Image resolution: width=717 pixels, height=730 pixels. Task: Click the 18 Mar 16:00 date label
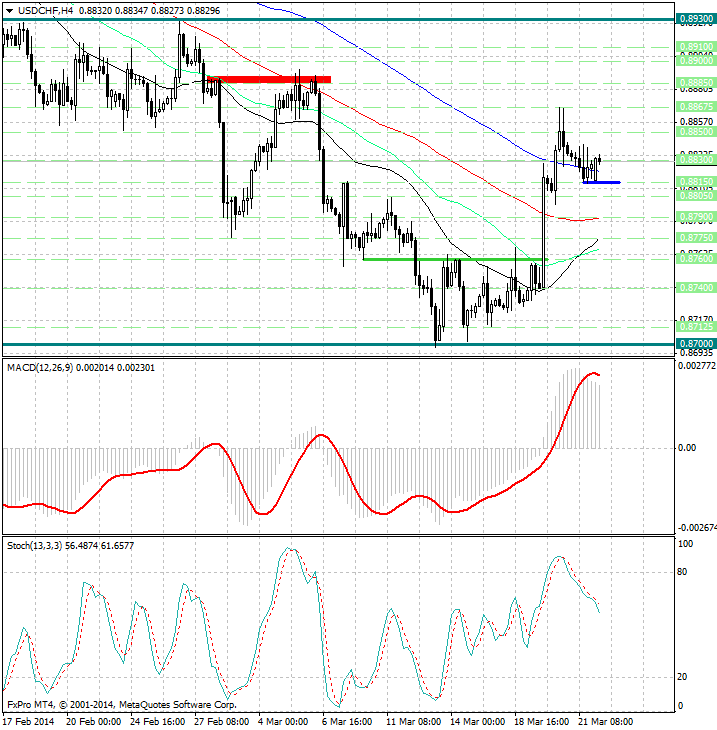click(541, 722)
